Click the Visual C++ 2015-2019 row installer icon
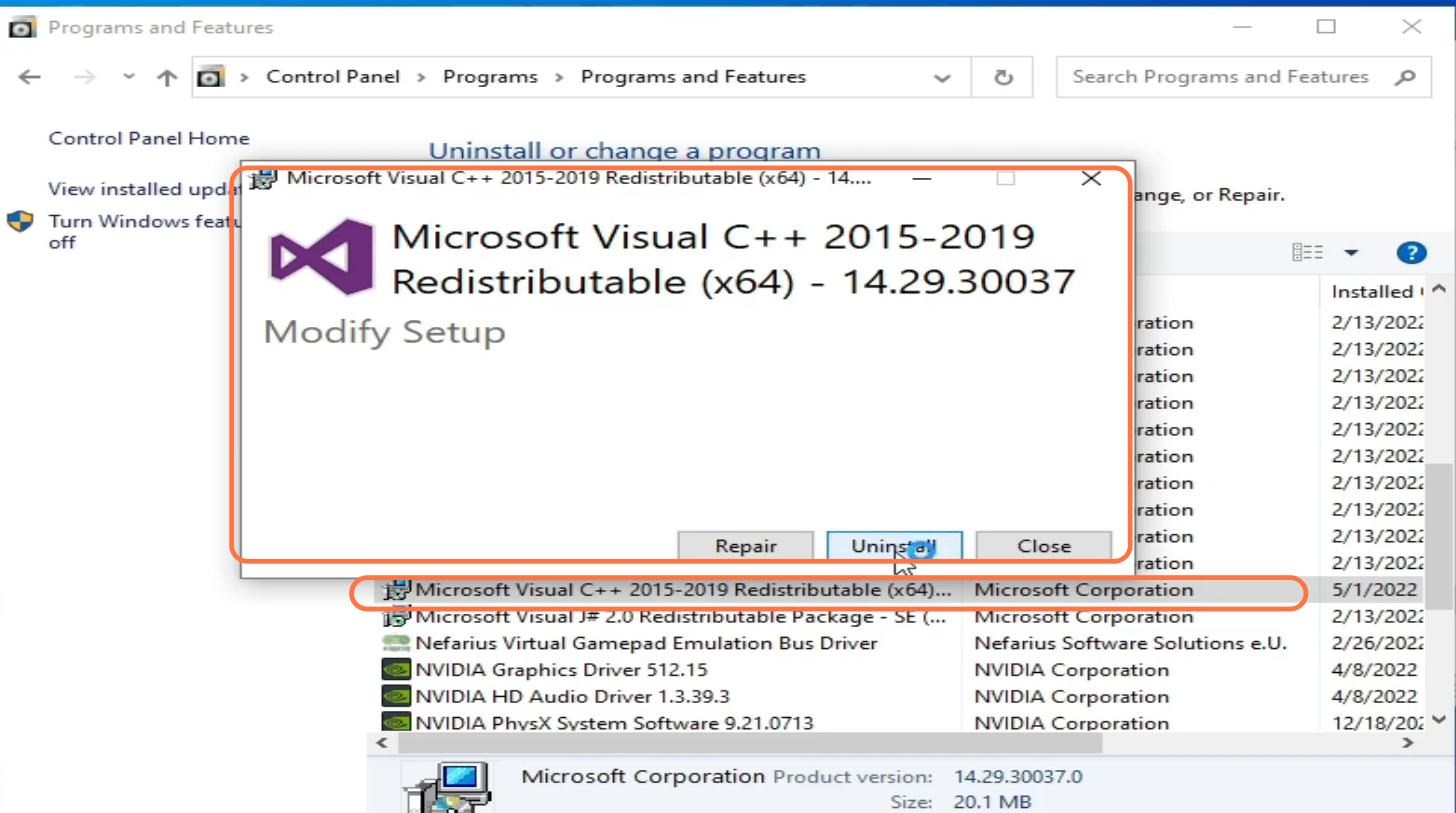 click(x=398, y=590)
